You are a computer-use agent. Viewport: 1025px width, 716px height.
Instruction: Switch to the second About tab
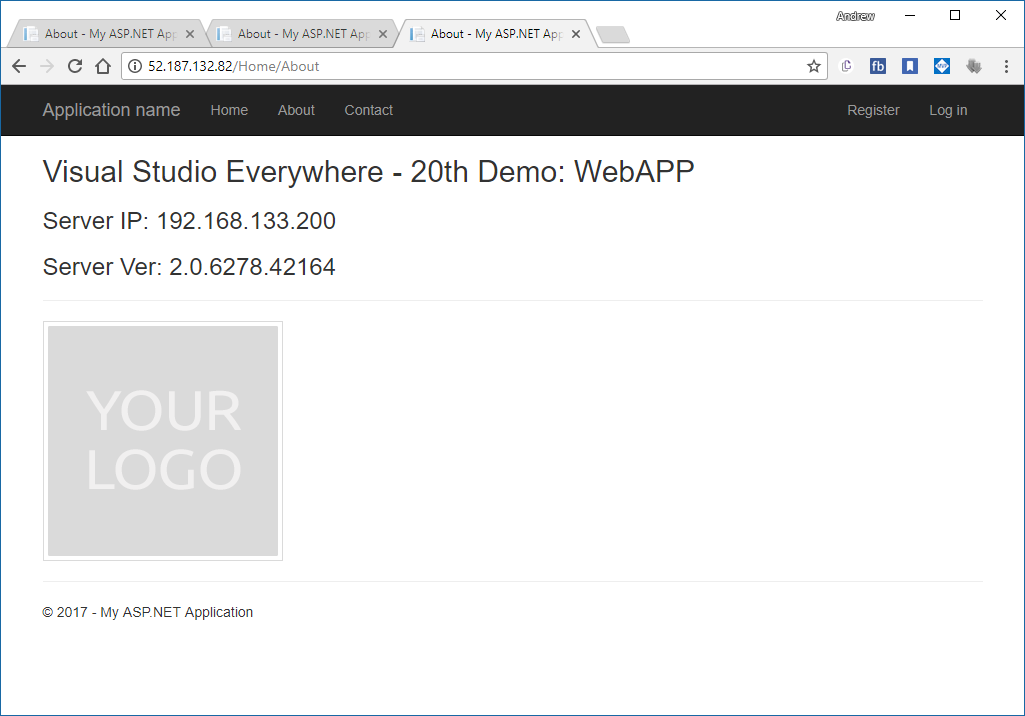[293, 34]
